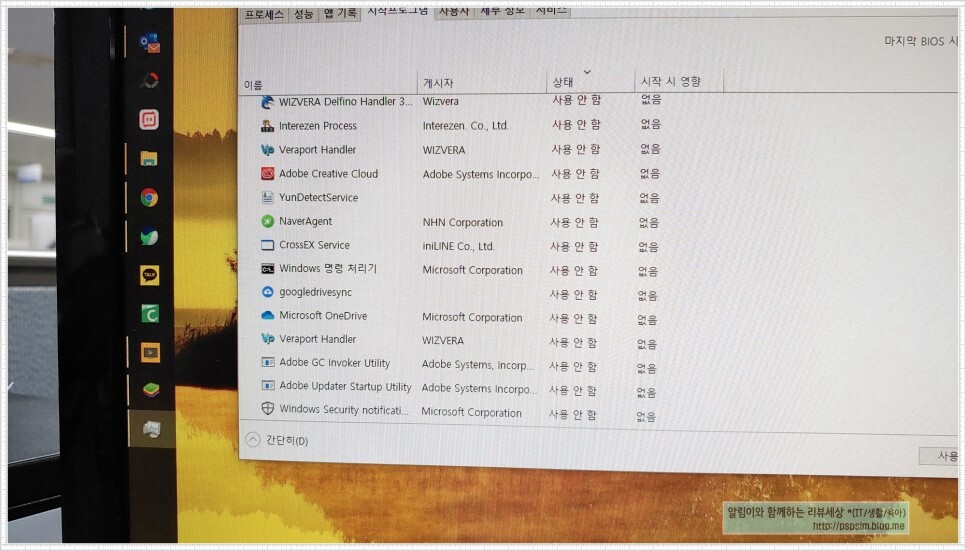Launch Google Chrome from the taskbar
Viewport: 966px width, 551px height.
coord(149,197)
